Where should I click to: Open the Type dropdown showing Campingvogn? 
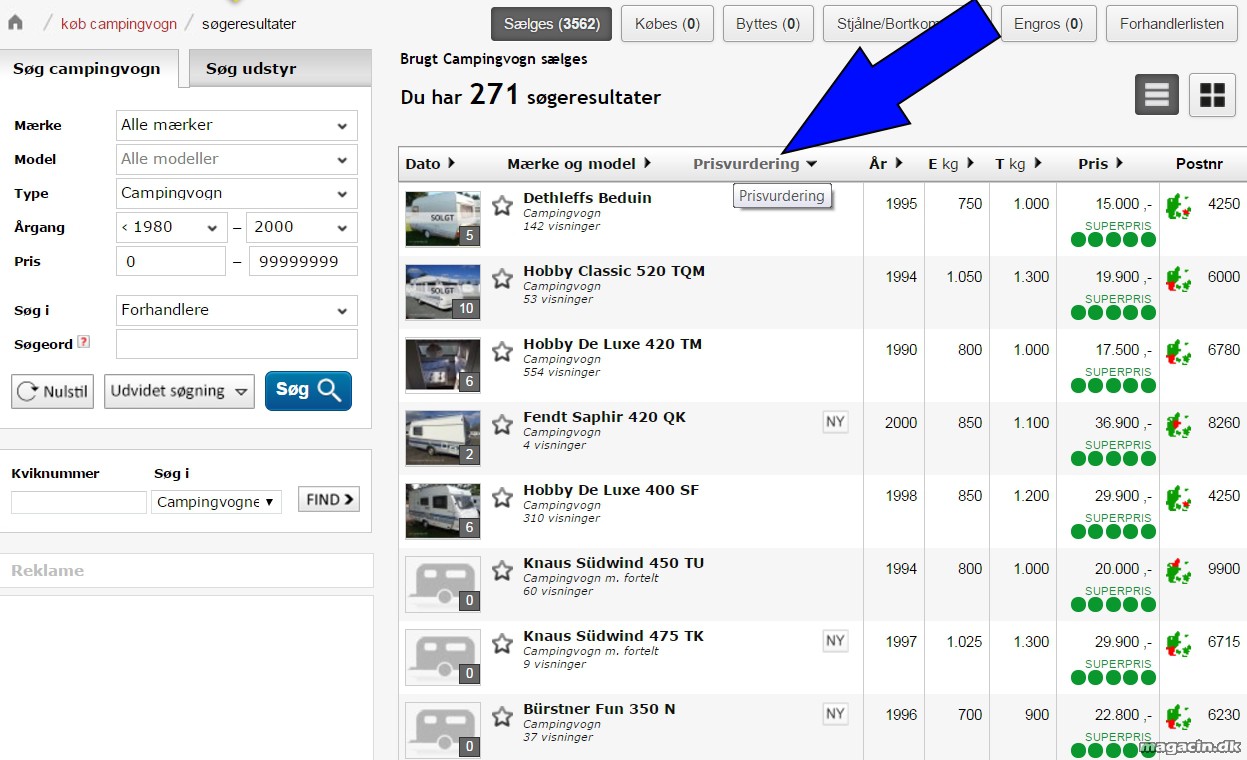click(236, 193)
